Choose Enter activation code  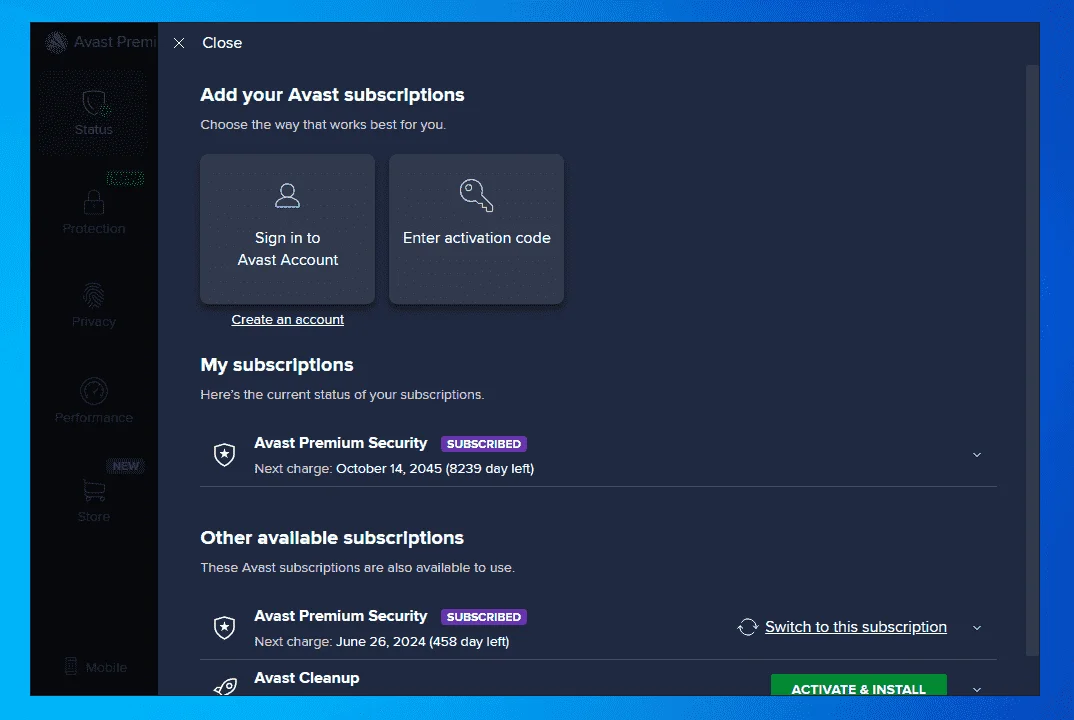(x=477, y=229)
